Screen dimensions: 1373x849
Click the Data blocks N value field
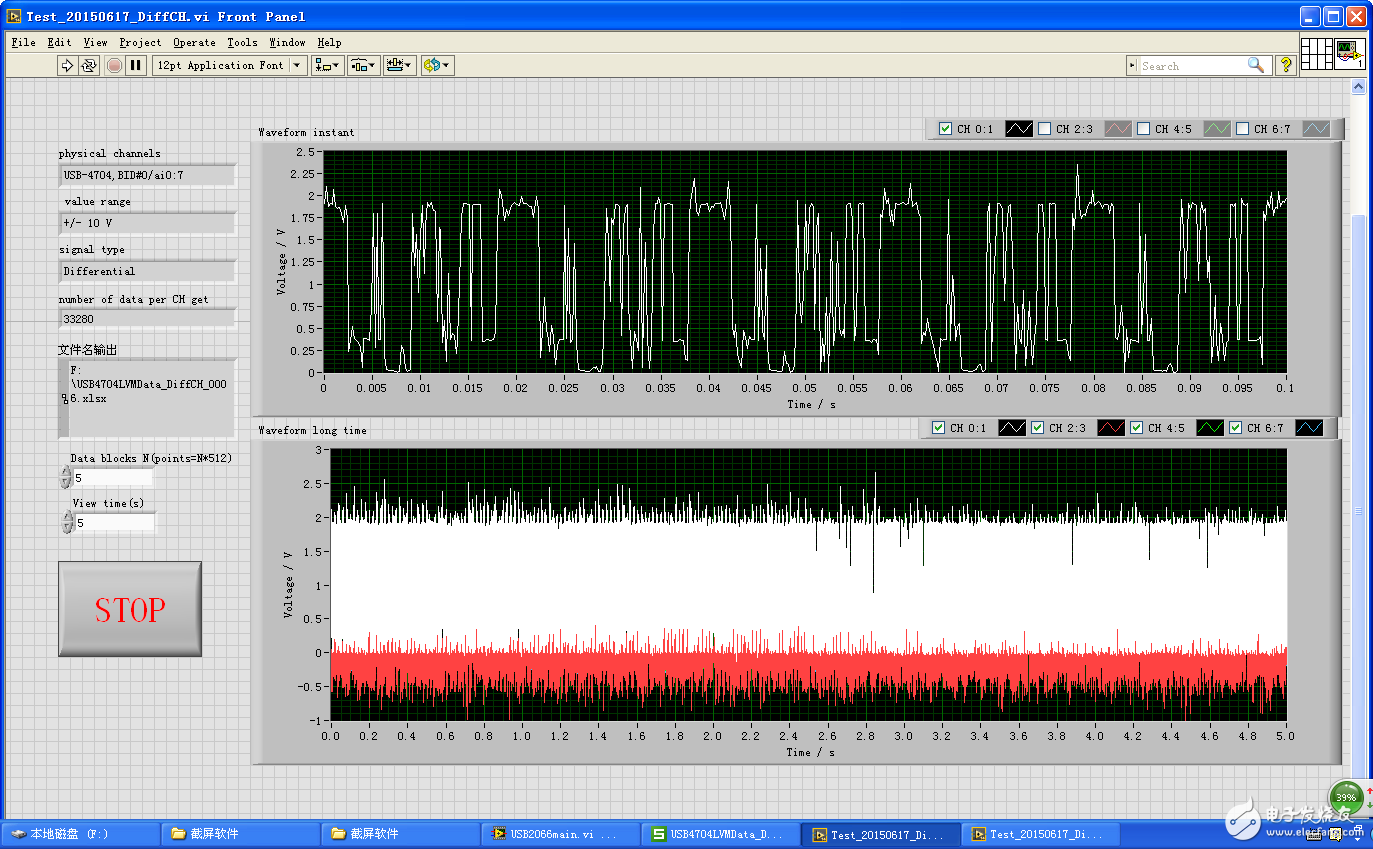(114, 478)
